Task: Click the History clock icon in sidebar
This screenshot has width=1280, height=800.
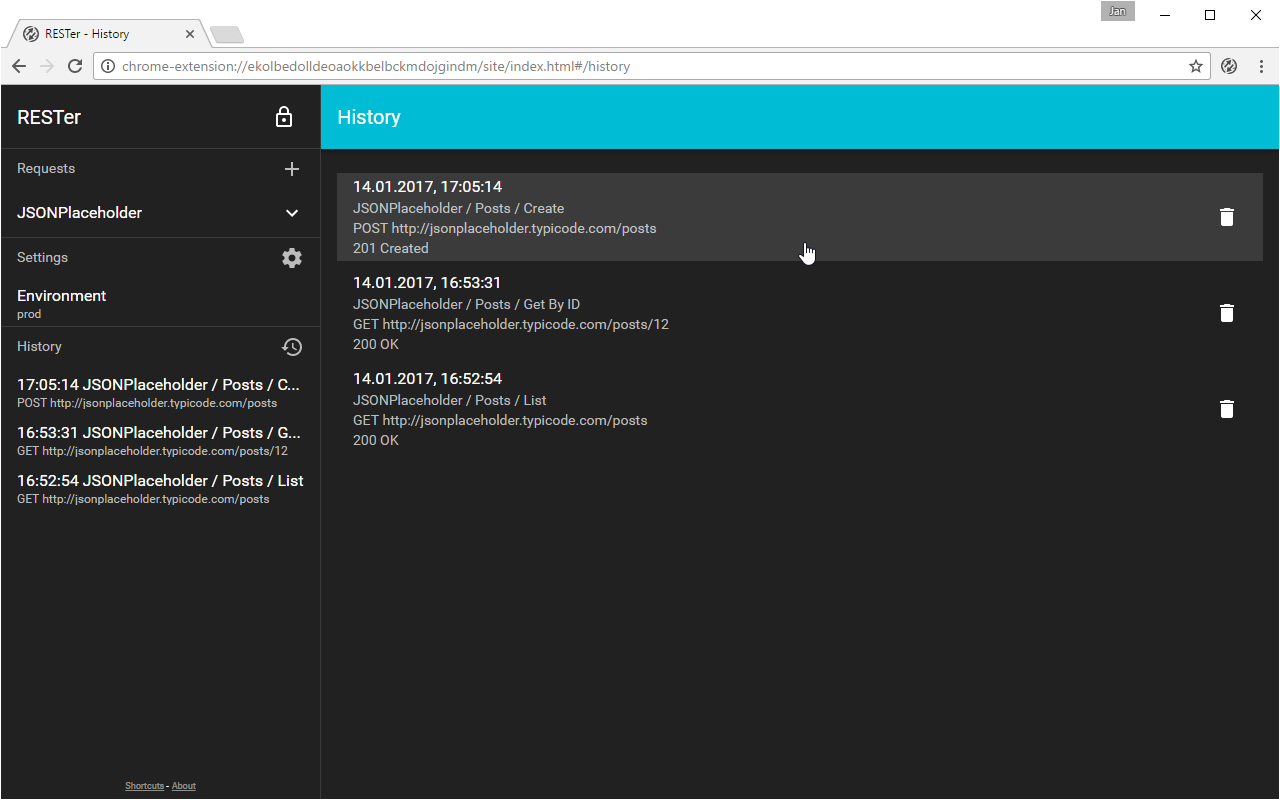Action: (292, 347)
